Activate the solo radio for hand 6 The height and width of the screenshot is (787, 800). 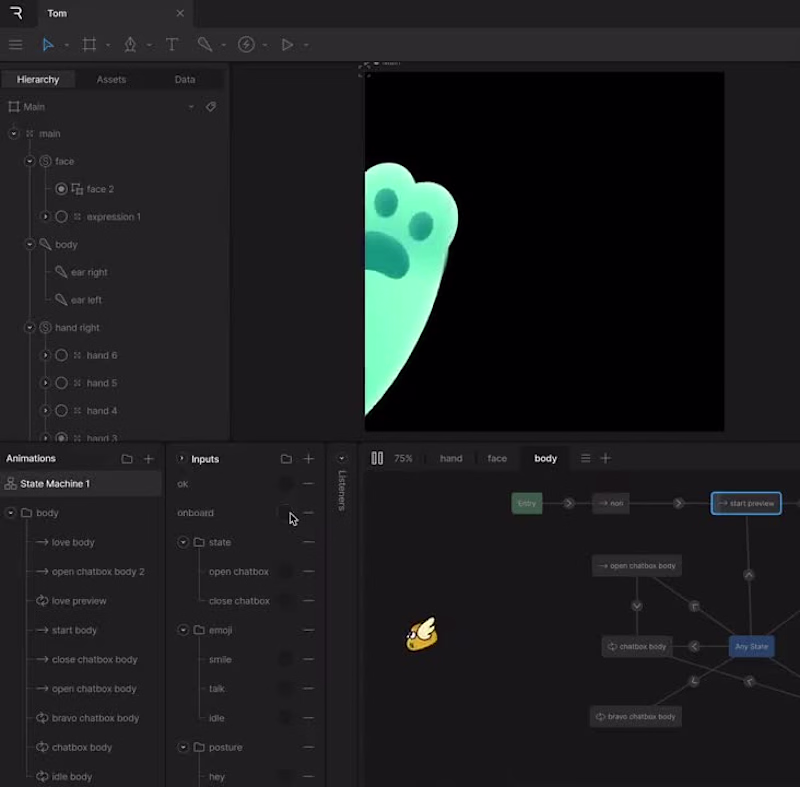[61, 356]
